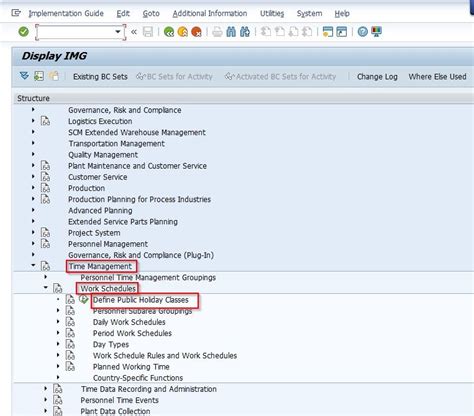Viewport: 474px width, 416px height.
Task: Click the execute clock icon for Define Public Holiday Classes
Action: click(x=83, y=299)
